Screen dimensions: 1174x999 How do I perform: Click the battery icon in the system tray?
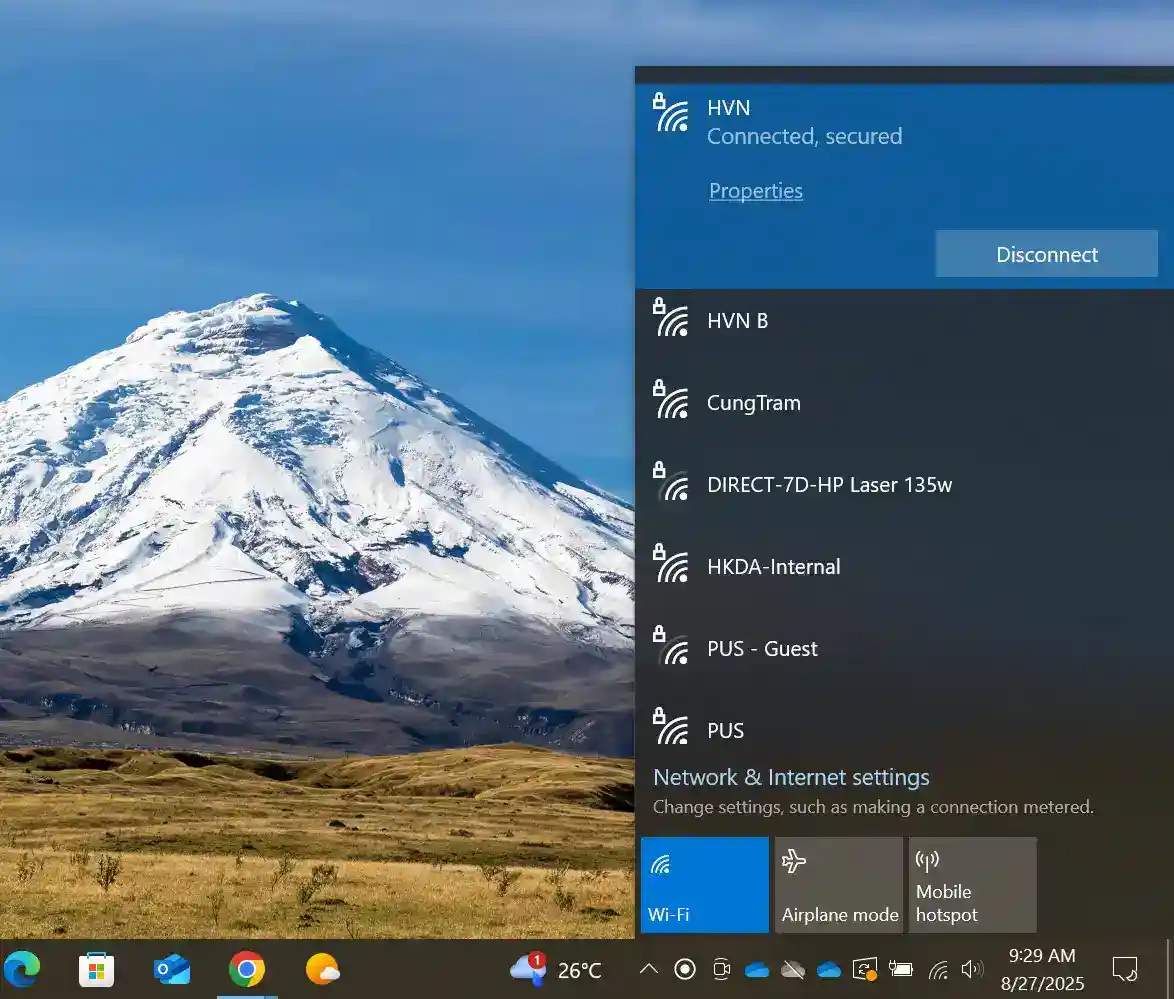click(901, 969)
